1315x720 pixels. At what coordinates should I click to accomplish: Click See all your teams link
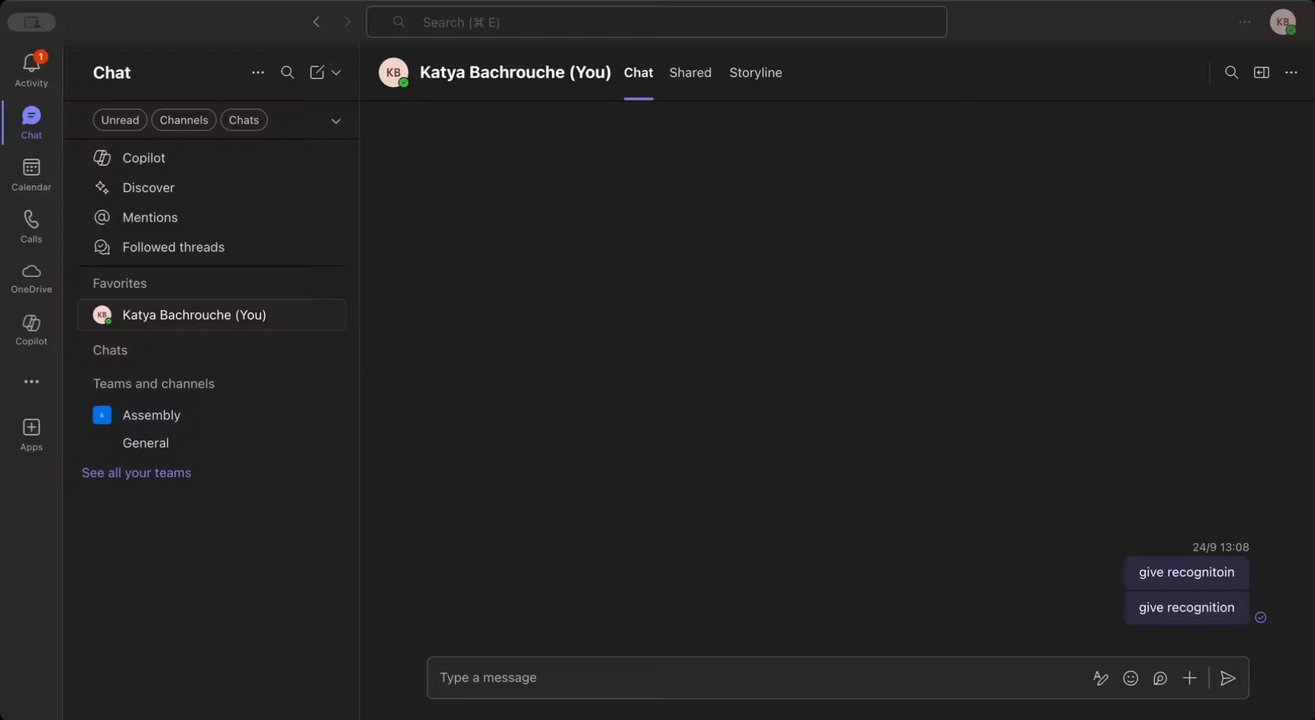tap(136, 473)
